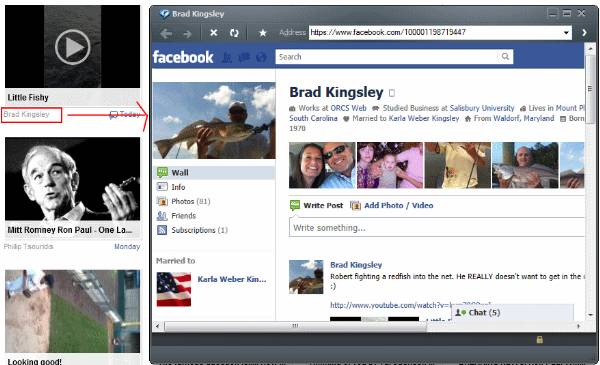600x365 pixels.
Task: Click the search magnifier icon
Action: click(x=505, y=57)
